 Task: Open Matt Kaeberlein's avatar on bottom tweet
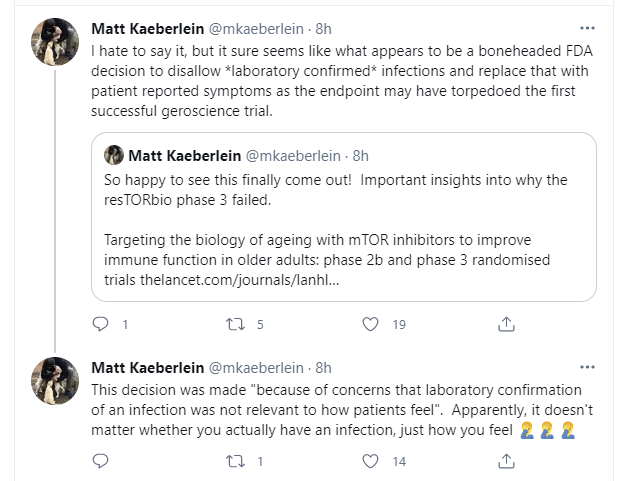(x=56, y=380)
